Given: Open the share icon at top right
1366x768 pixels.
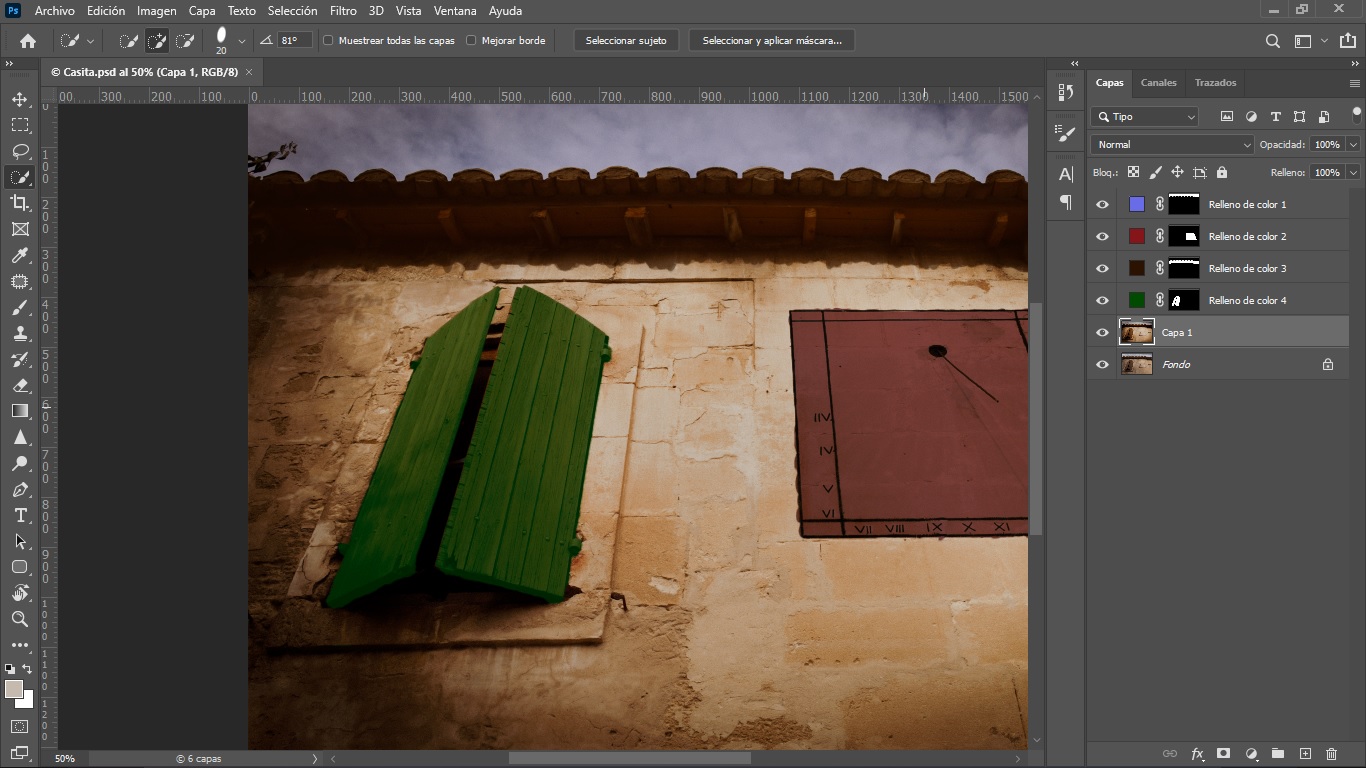Looking at the screenshot, I should (1347, 41).
